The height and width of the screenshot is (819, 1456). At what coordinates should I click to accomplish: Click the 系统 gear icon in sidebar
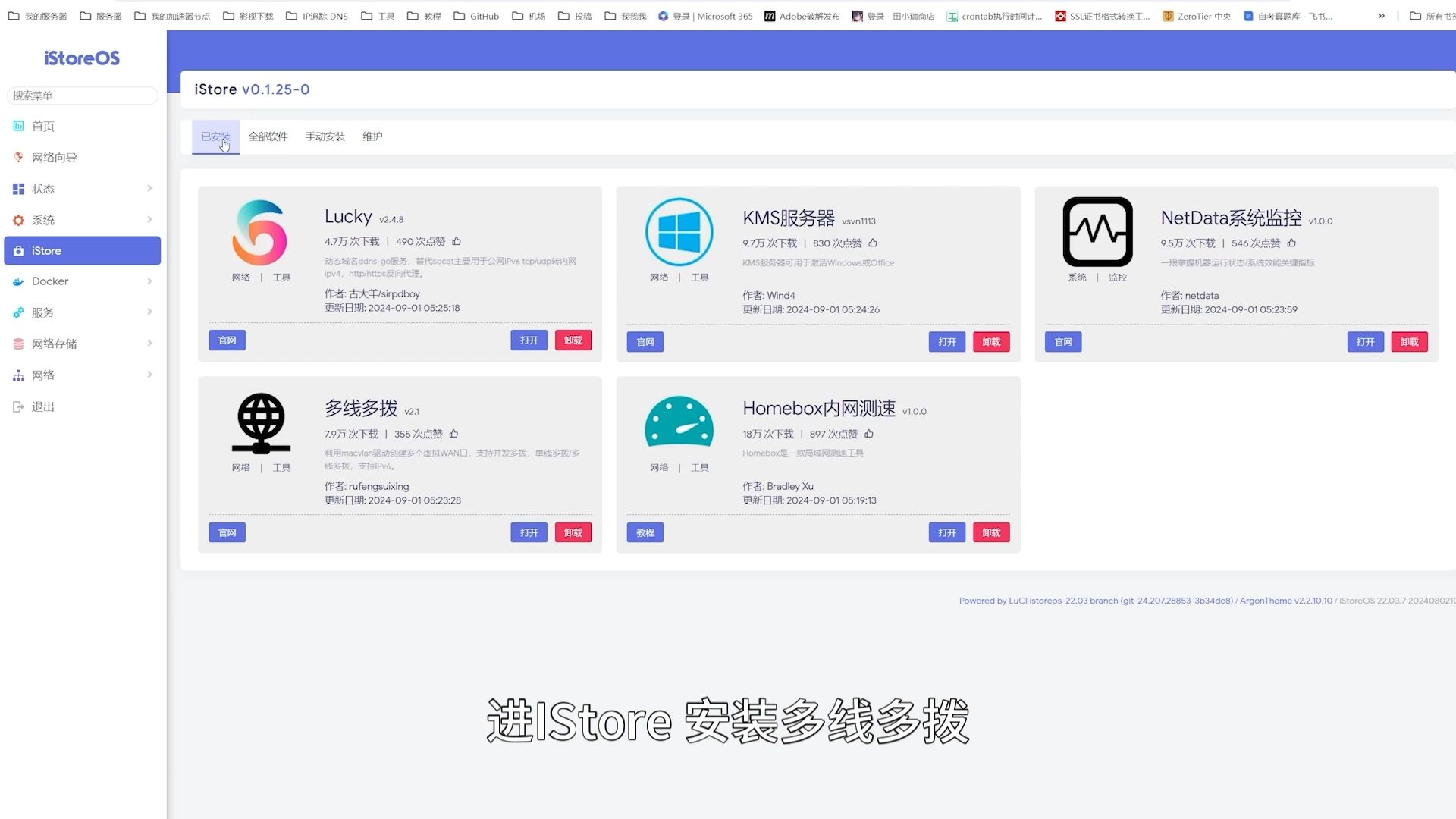(18, 220)
